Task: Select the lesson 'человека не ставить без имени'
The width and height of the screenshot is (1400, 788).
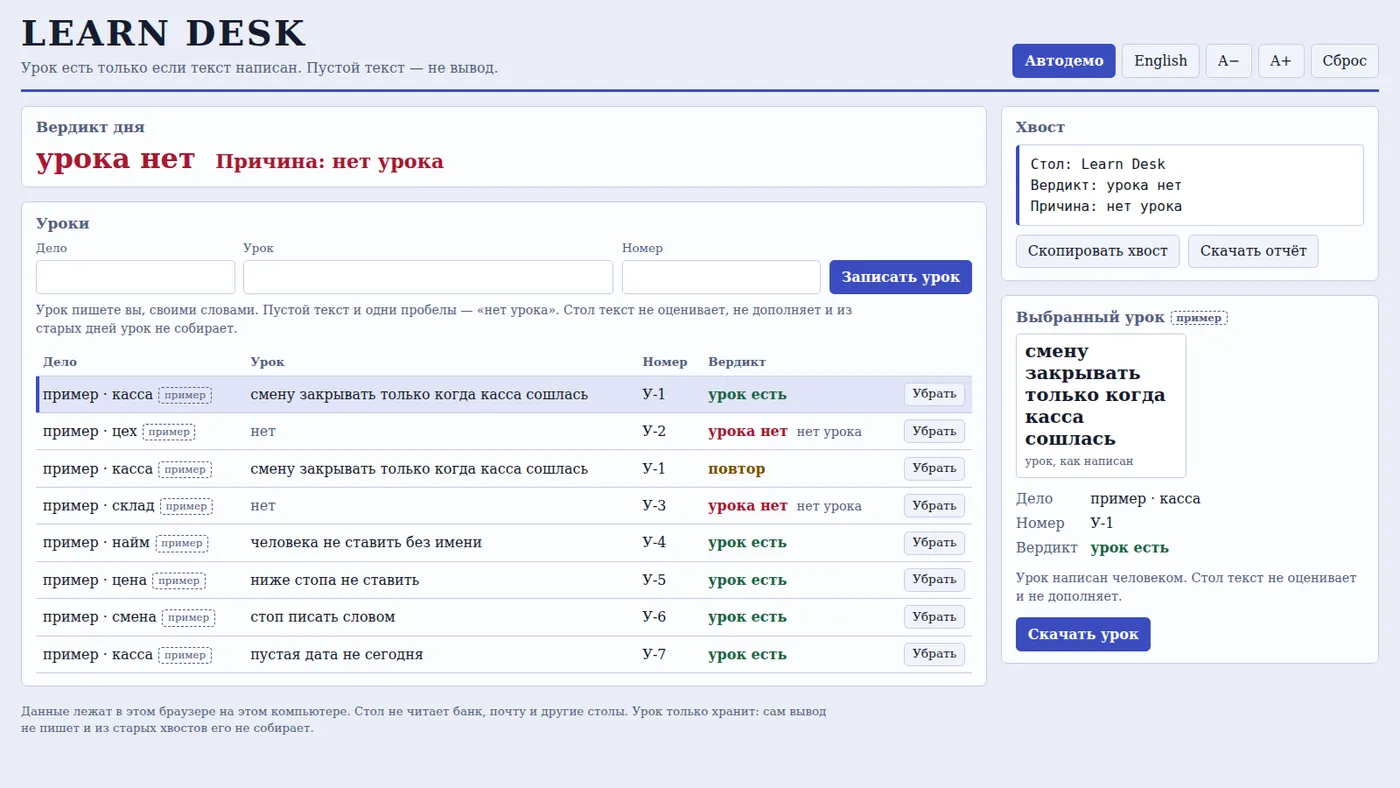Action: [x=366, y=543]
